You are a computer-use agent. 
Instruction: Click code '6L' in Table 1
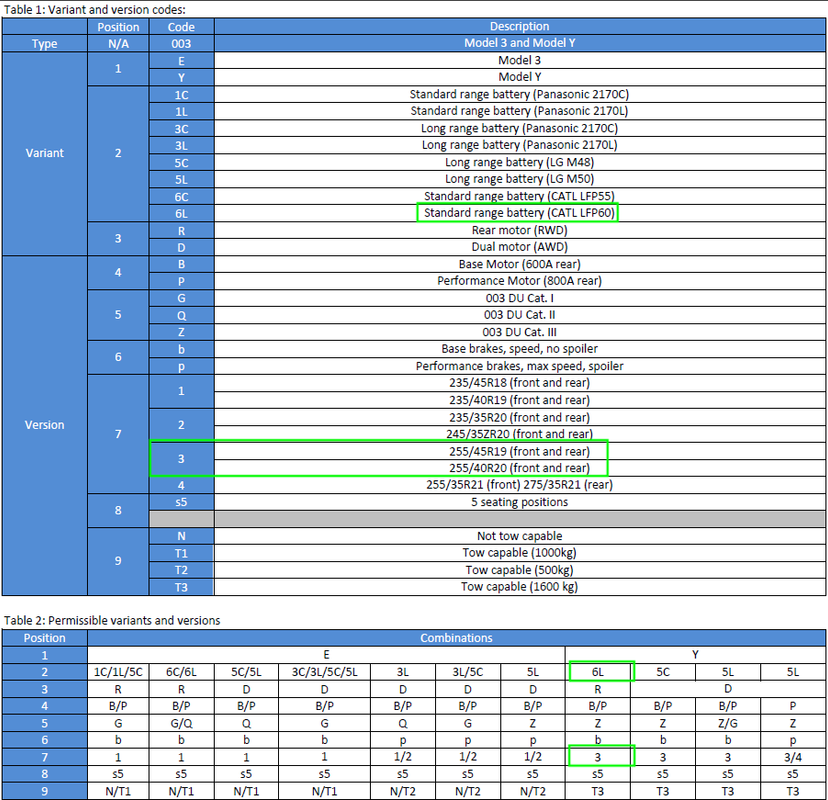[181, 214]
